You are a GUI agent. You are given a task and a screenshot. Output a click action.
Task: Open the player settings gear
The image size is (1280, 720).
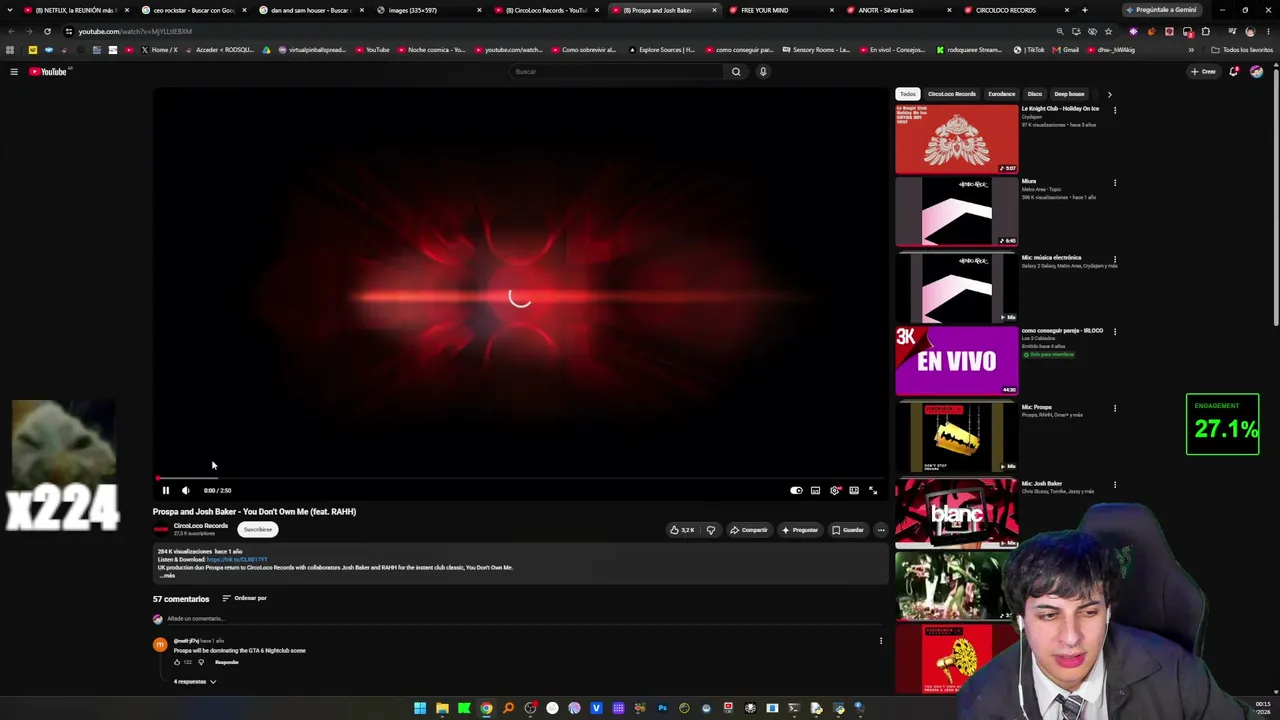coord(834,490)
